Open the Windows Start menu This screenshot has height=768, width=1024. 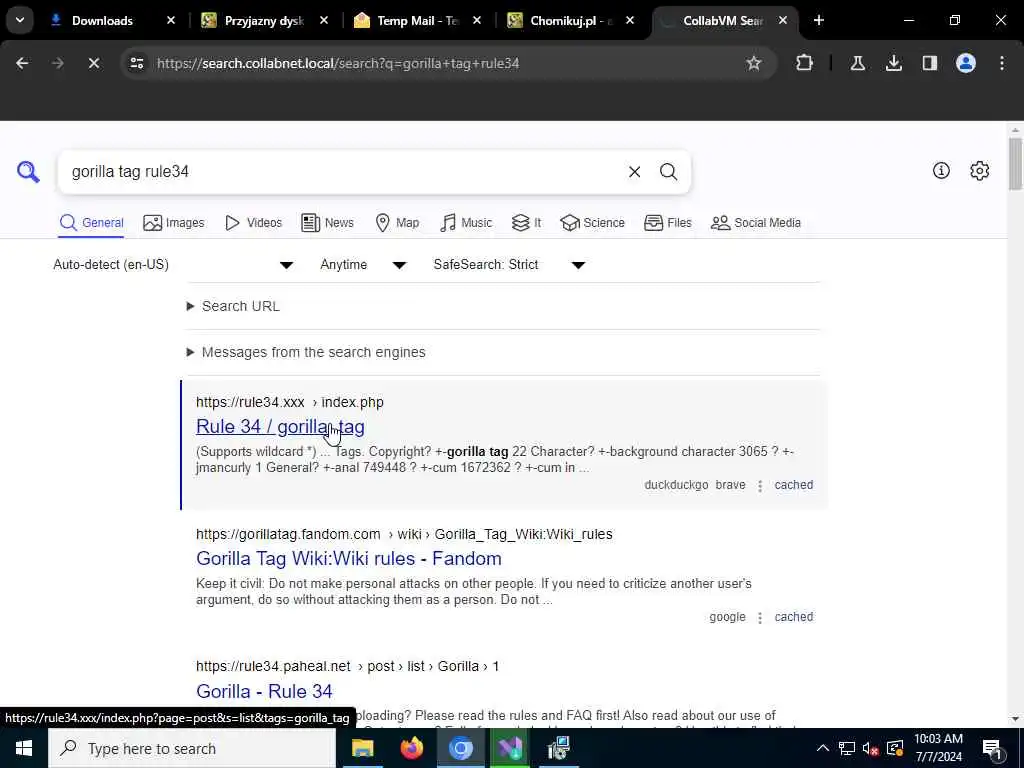pos(24,748)
